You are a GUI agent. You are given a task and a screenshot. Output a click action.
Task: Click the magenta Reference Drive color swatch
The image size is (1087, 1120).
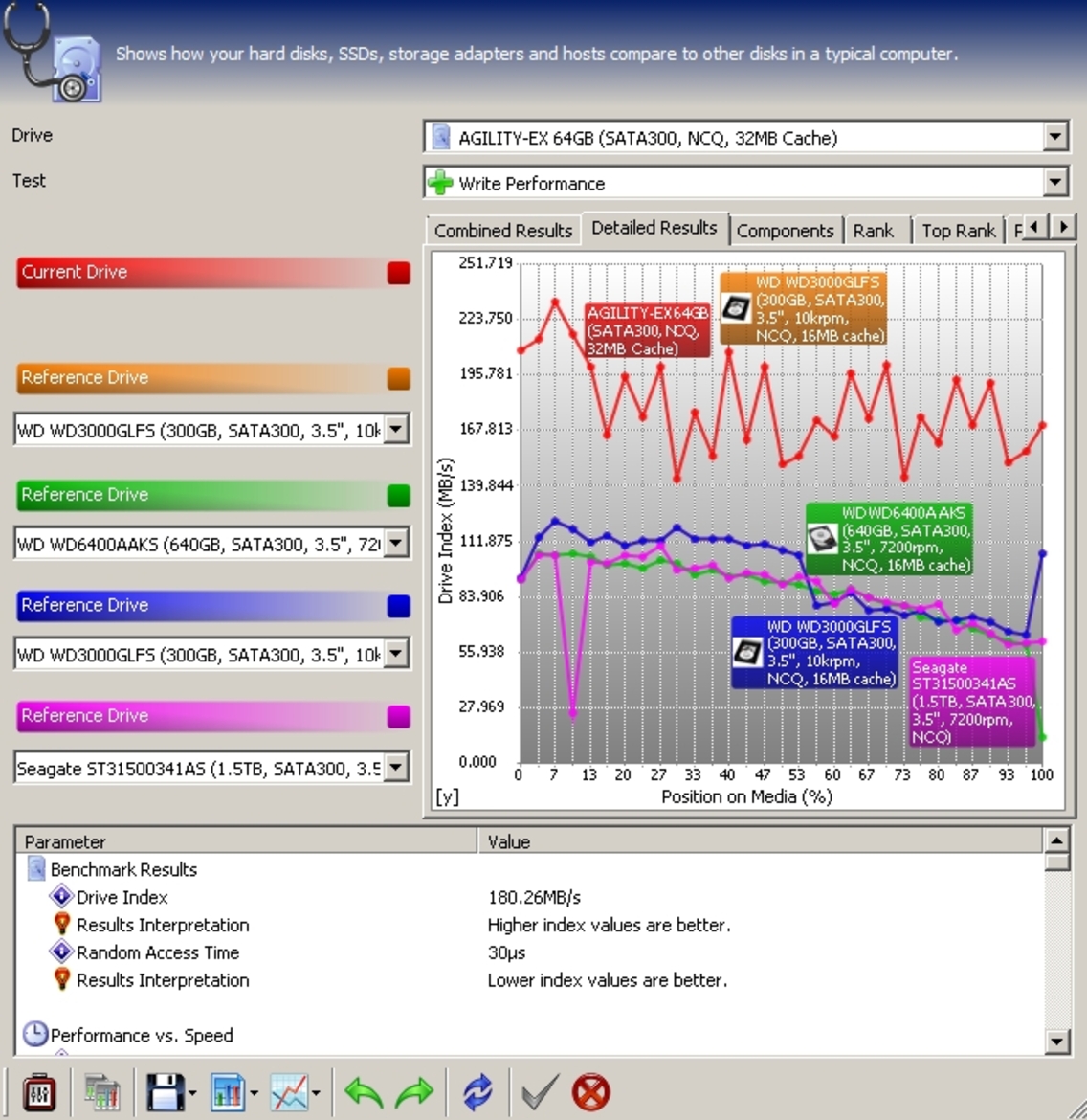click(x=398, y=716)
